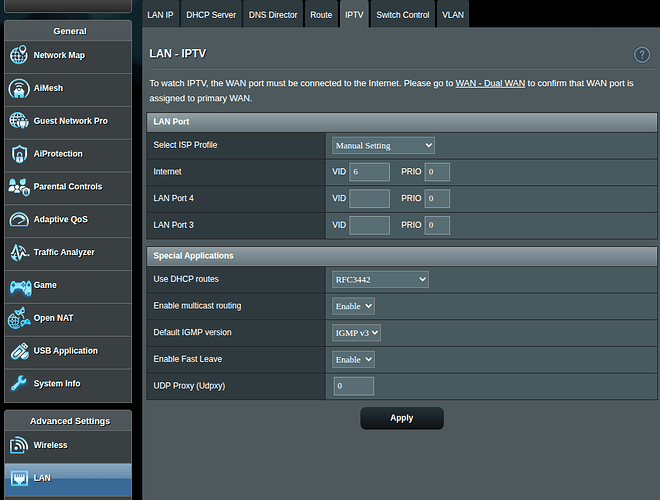Click the AiMesh router icon

pyautogui.click(x=19, y=88)
